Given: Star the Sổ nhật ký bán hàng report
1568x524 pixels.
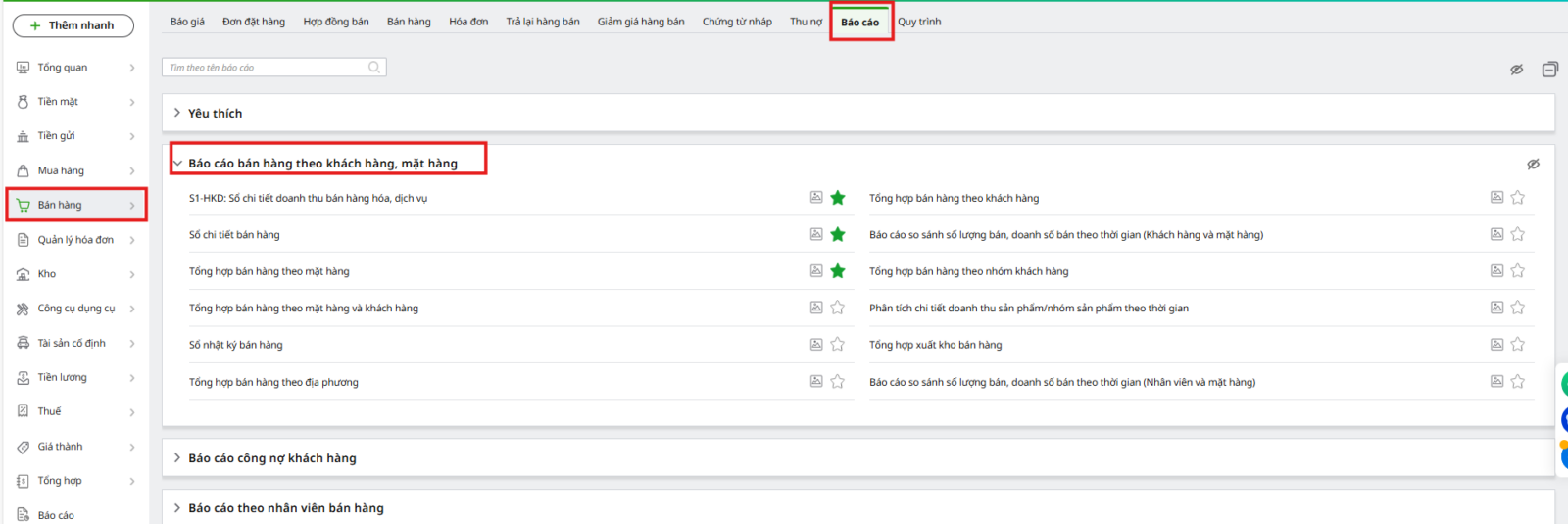Looking at the screenshot, I should tap(838, 344).
